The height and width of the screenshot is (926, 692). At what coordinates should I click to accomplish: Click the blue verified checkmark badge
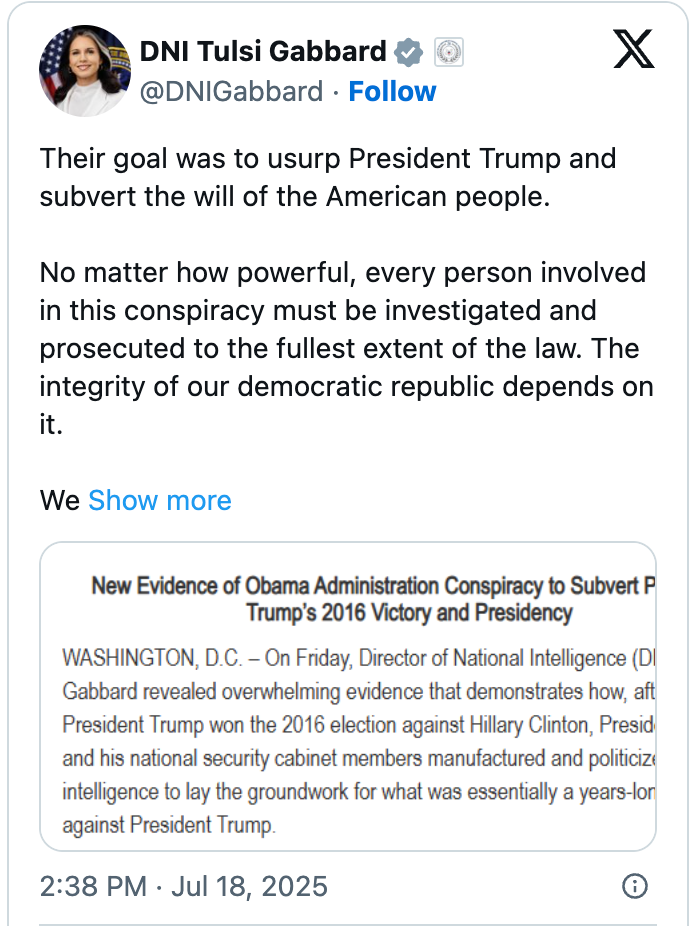tap(408, 51)
